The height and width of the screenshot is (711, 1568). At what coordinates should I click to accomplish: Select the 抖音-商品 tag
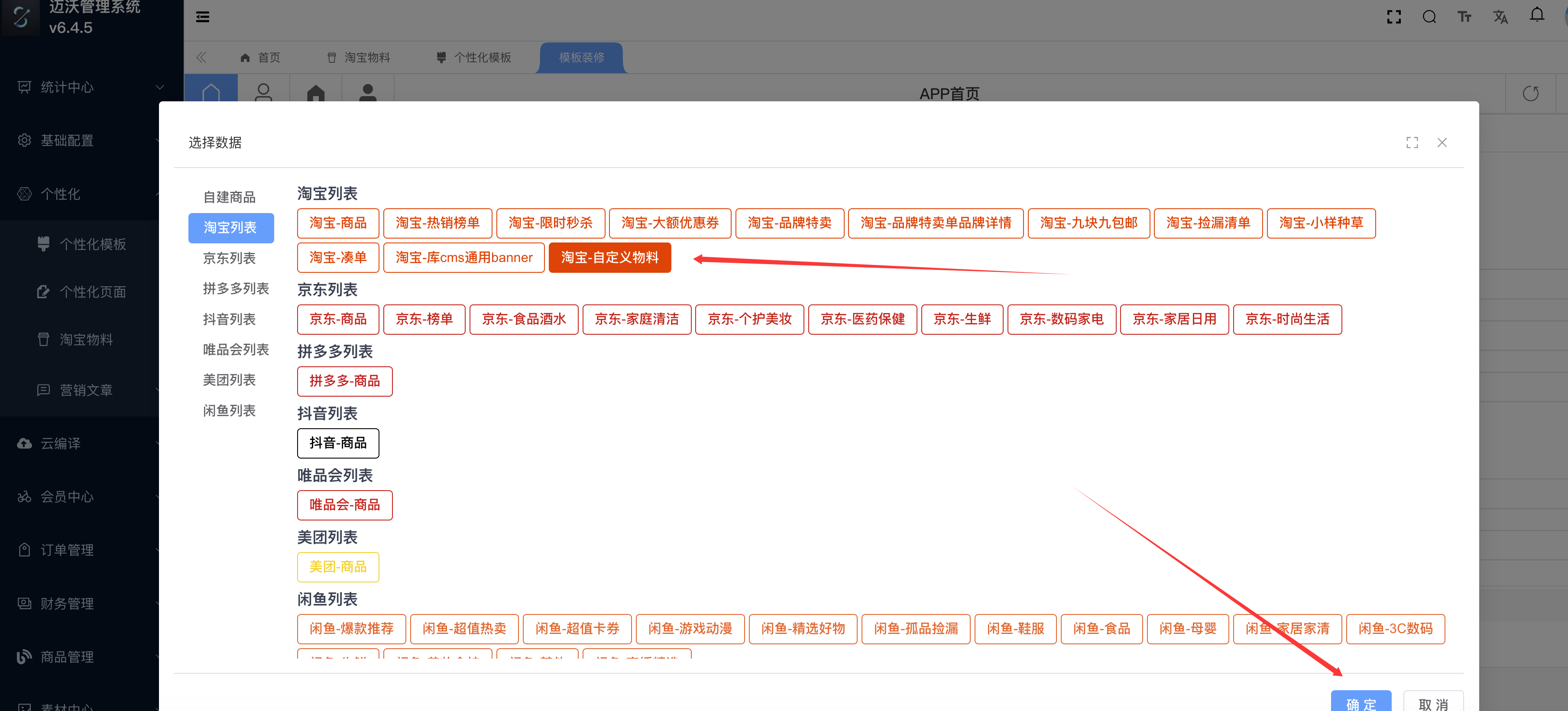pyautogui.click(x=338, y=443)
